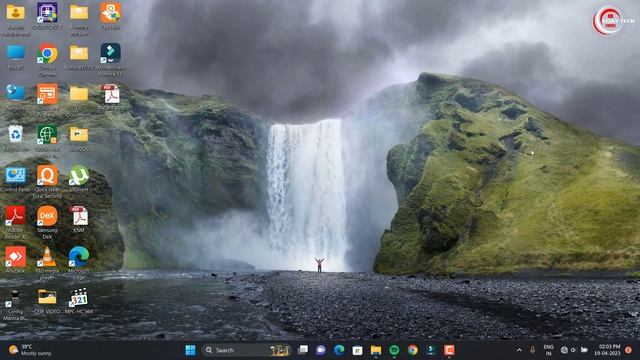
Task: Open Google Chrome from the taskbar
Action: click(x=413, y=350)
